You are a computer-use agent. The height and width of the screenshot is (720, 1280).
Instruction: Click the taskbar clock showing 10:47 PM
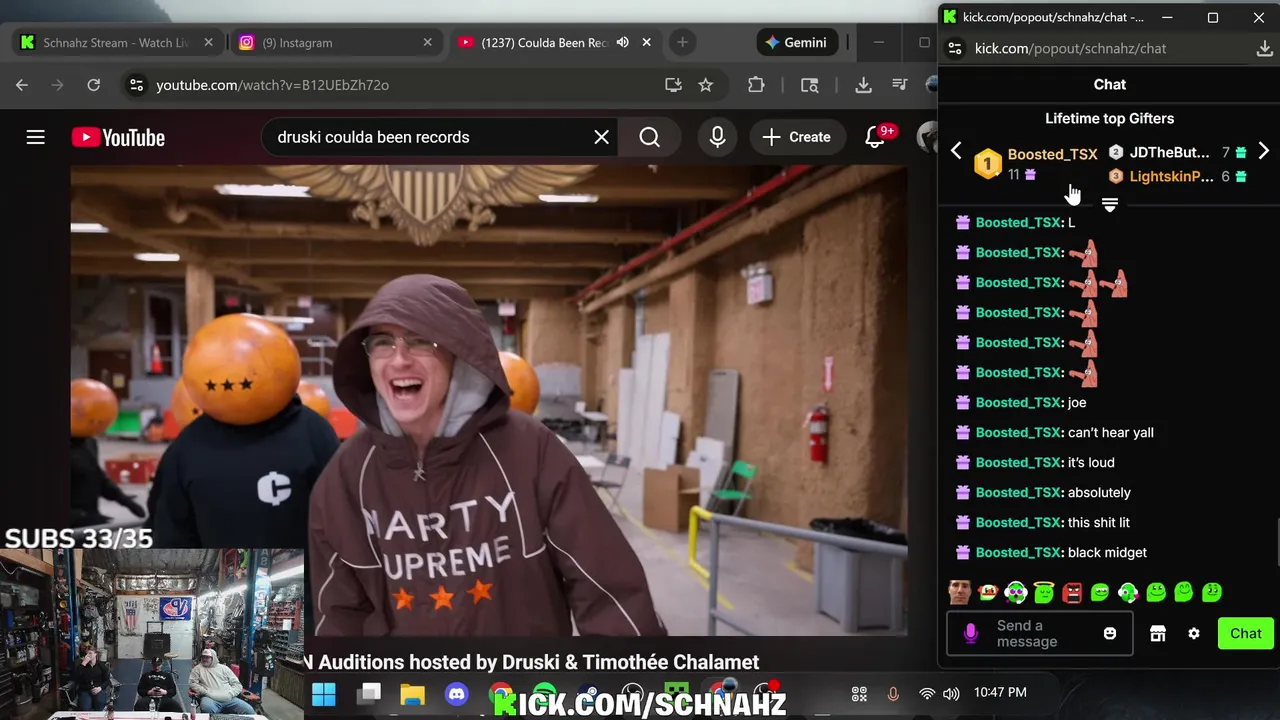(x=1000, y=692)
